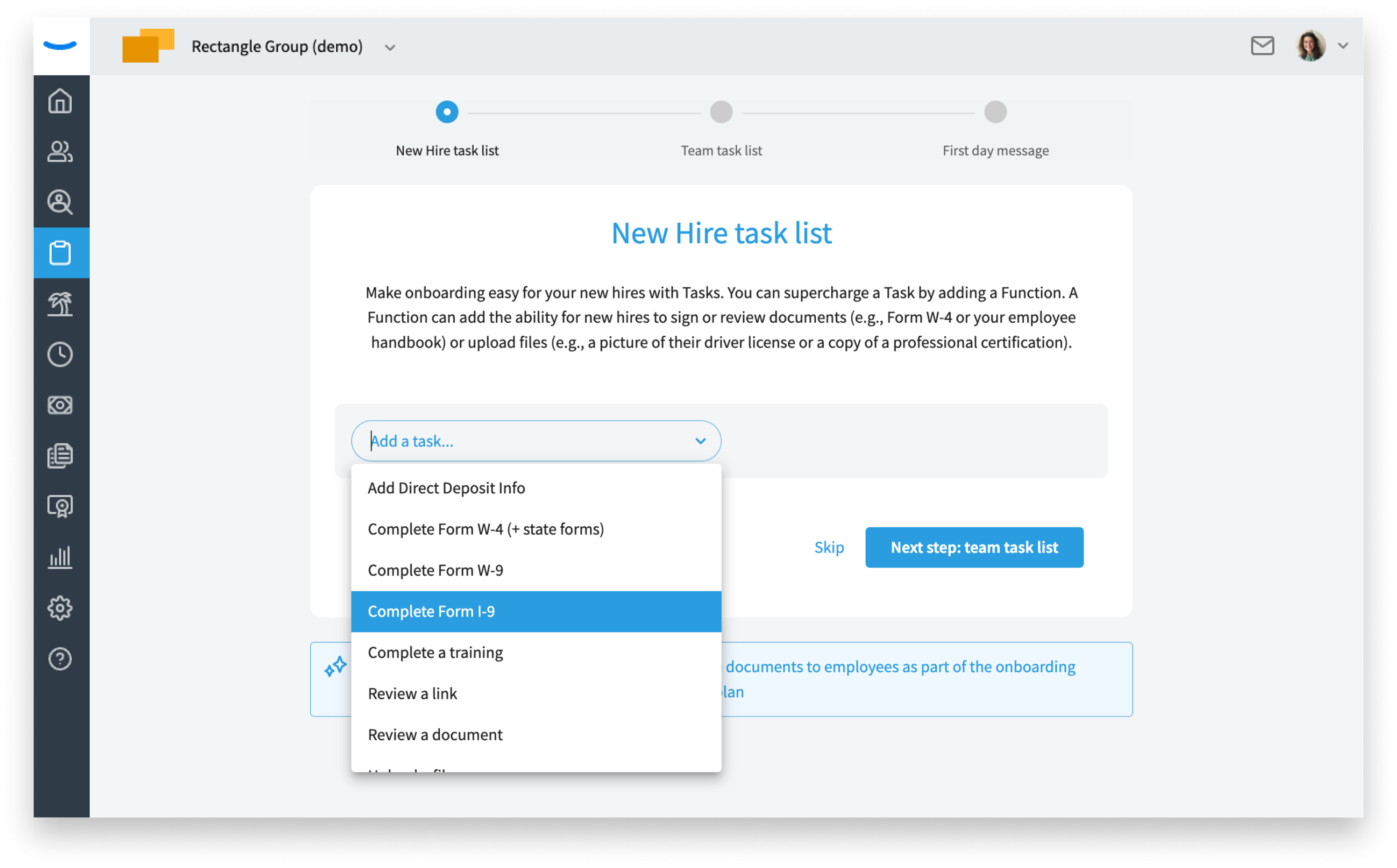Select Complete Form I-9 option
This screenshot has width=1397, height=868.
point(536,611)
